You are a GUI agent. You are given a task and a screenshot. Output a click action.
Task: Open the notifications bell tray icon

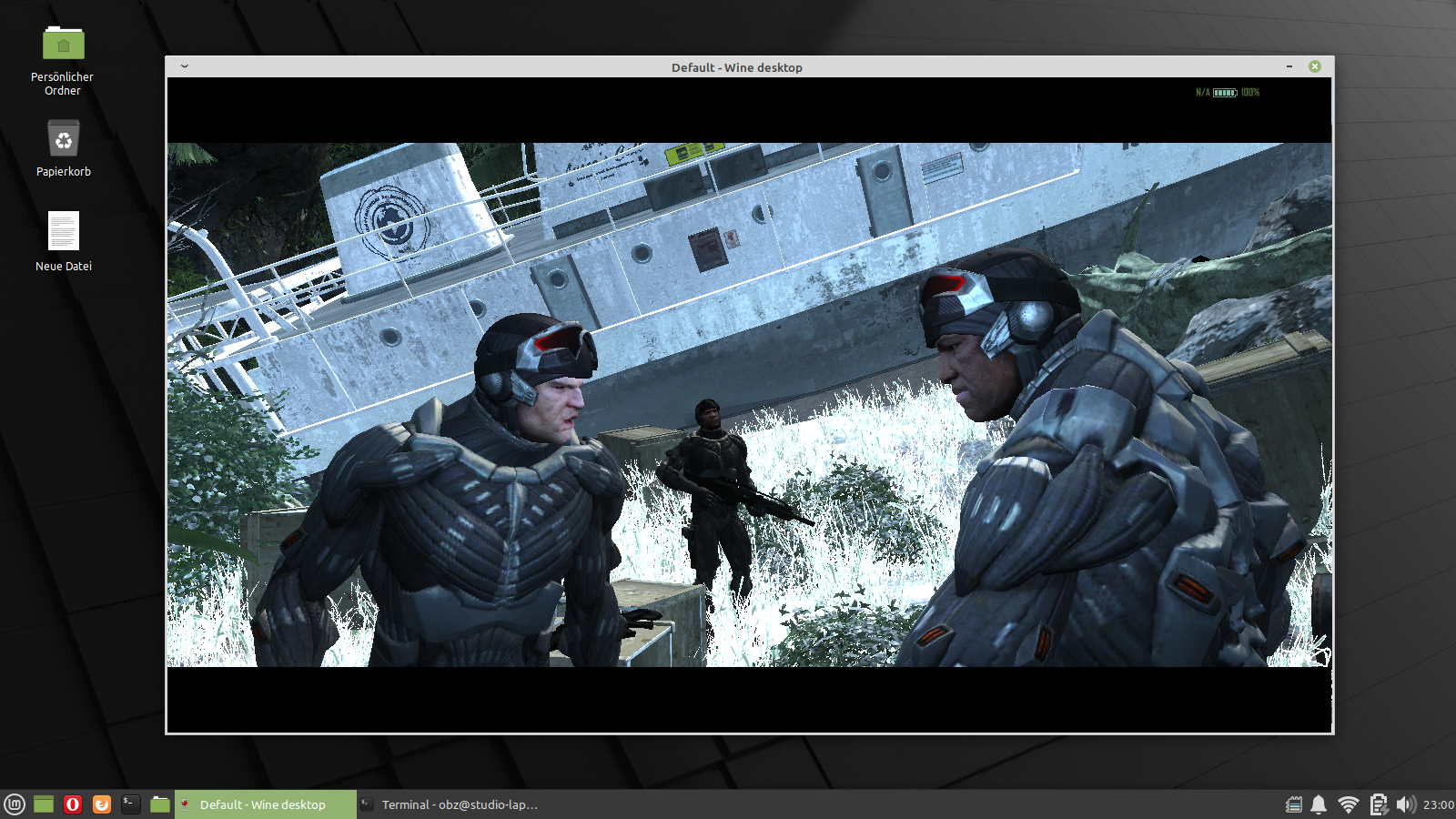(1319, 804)
